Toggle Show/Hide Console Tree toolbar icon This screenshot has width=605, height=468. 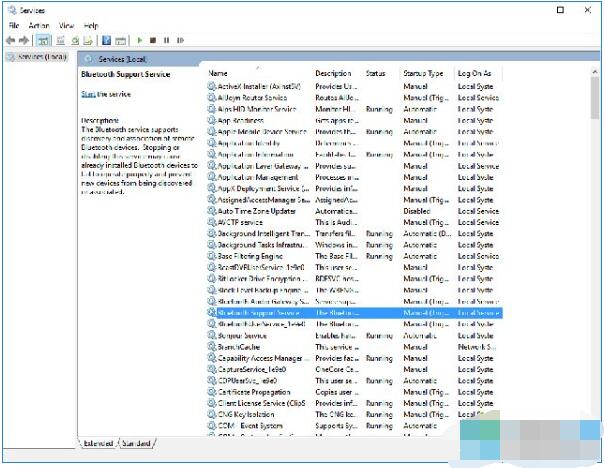tap(43, 40)
